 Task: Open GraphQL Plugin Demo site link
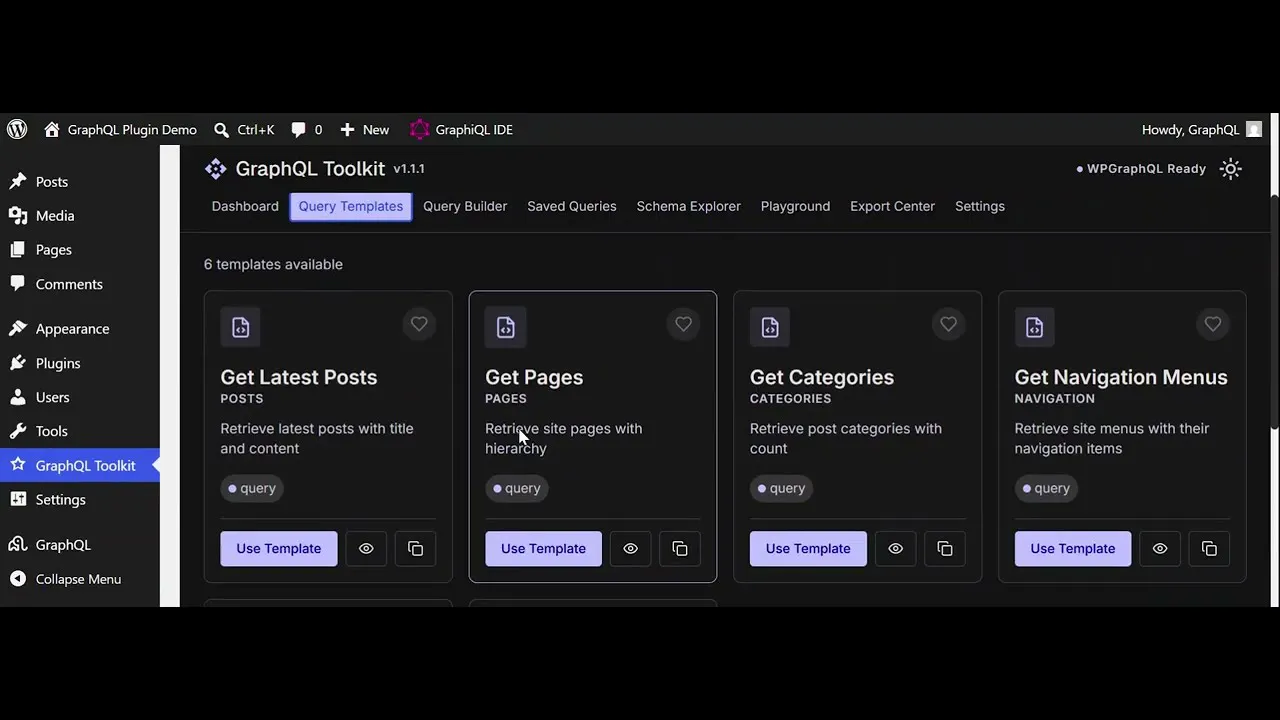coord(120,129)
